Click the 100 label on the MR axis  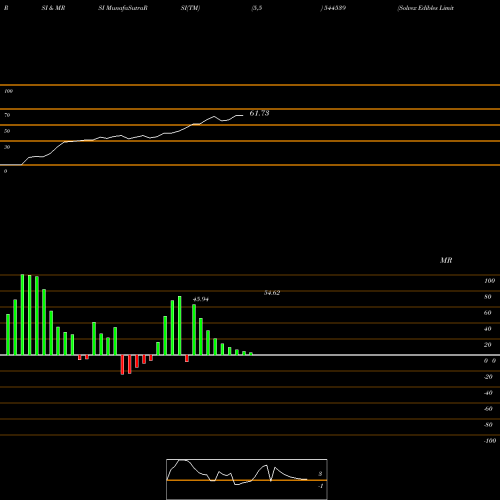[x=489, y=281]
